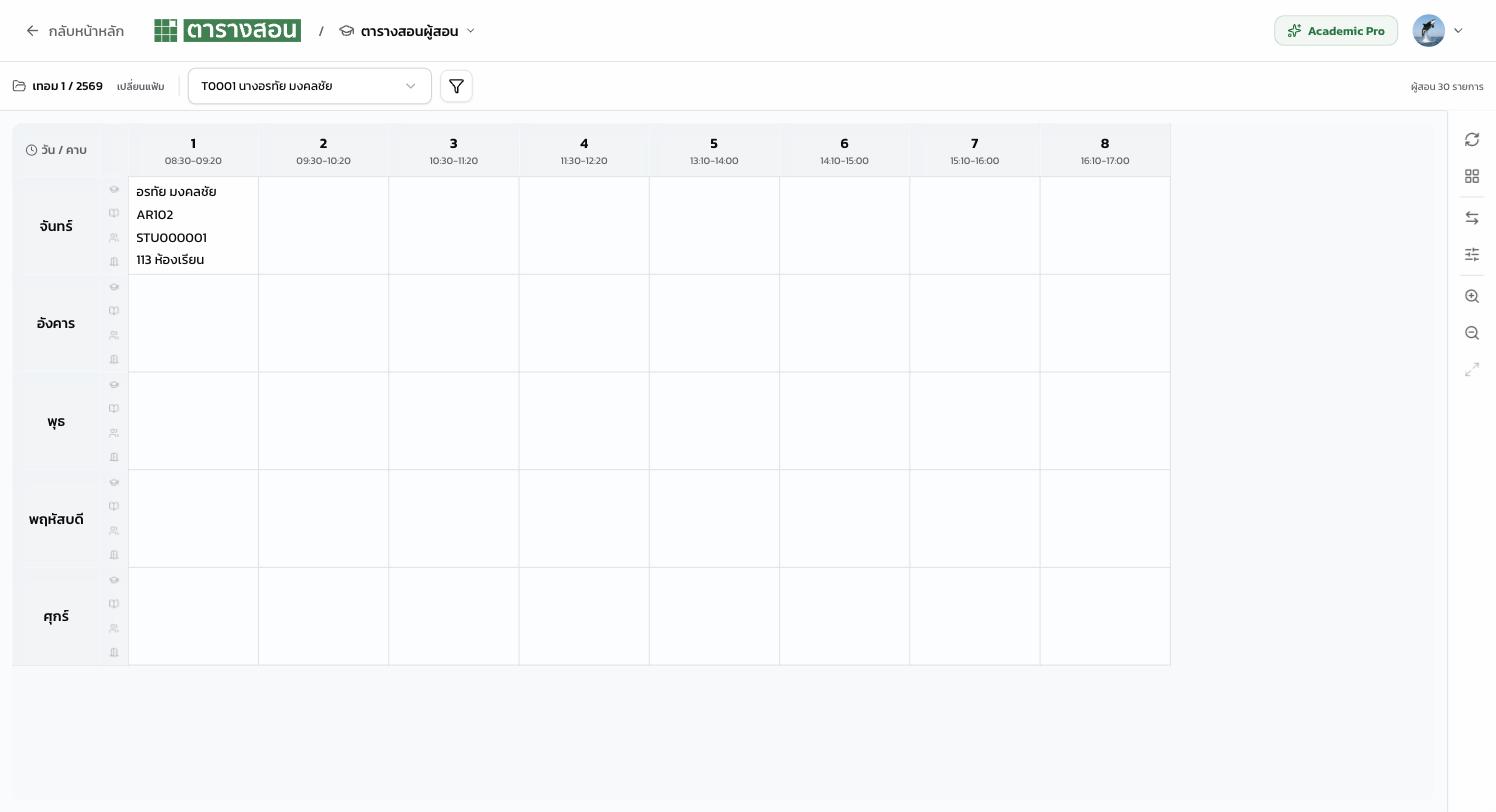Click the อังคาร day row label
1496x812 pixels.
pos(56,324)
